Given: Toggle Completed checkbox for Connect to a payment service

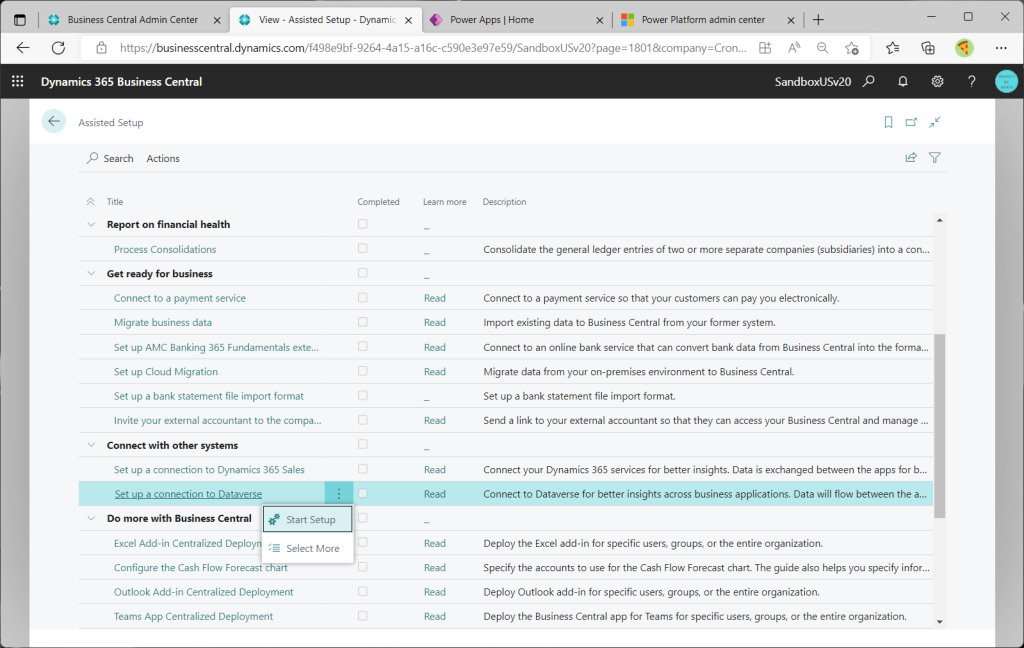Looking at the screenshot, I should (x=362, y=297).
